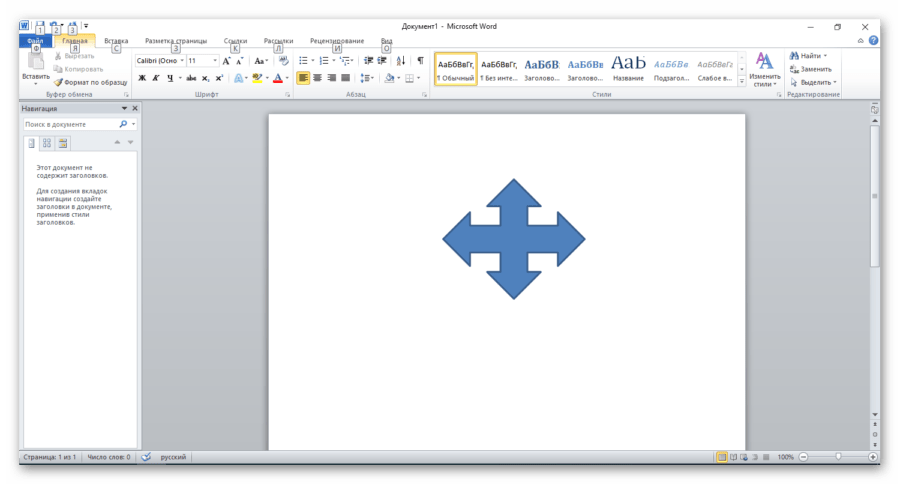The image size is (900, 484).
Task: Open the Change Styles (Изменить стили) icon
Action: (x=765, y=68)
